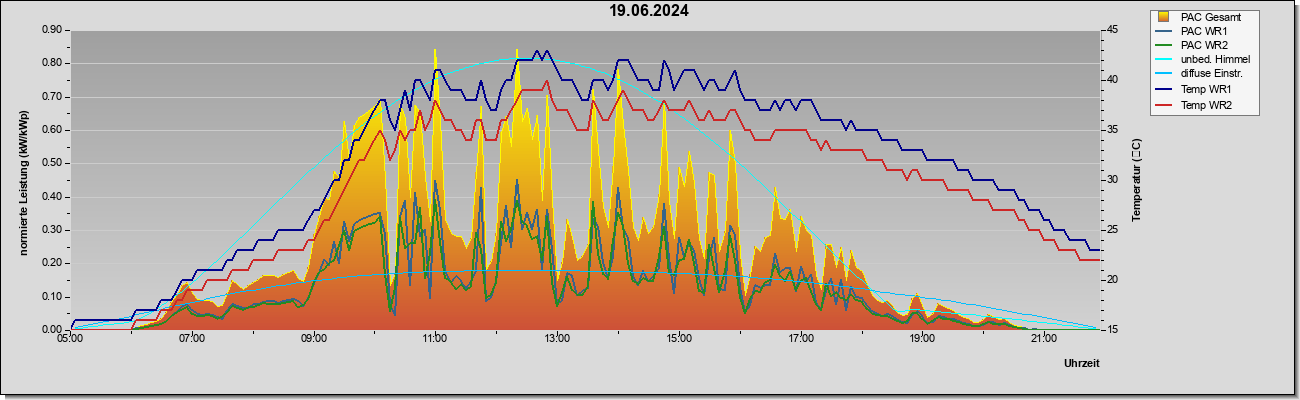This screenshot has width=1300, height=400.
Task: Select the Temp WR2 red legend line
Action: [x=1164, y=105]
